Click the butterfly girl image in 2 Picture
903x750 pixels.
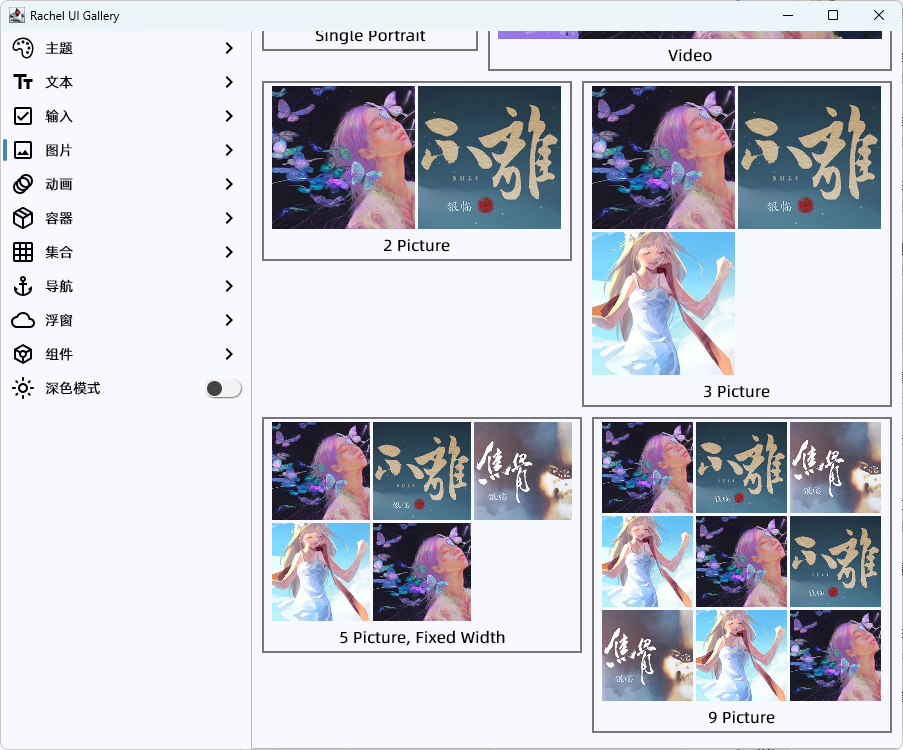pos(343,157)
